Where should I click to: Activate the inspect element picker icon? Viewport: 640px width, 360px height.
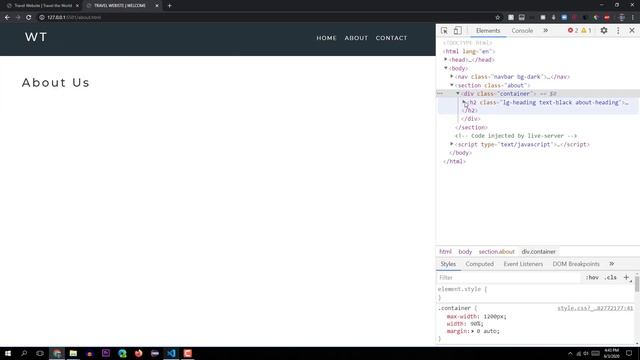(444, 31)
